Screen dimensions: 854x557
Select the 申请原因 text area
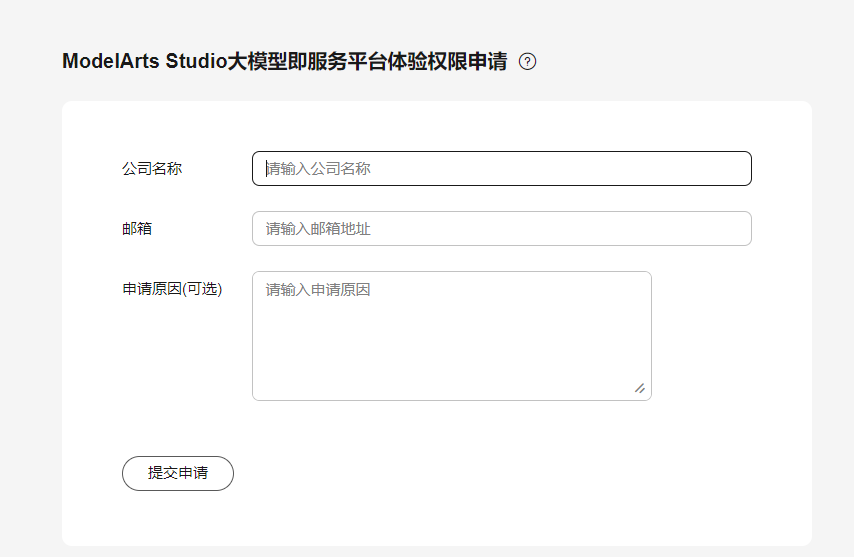pos(451,336)
